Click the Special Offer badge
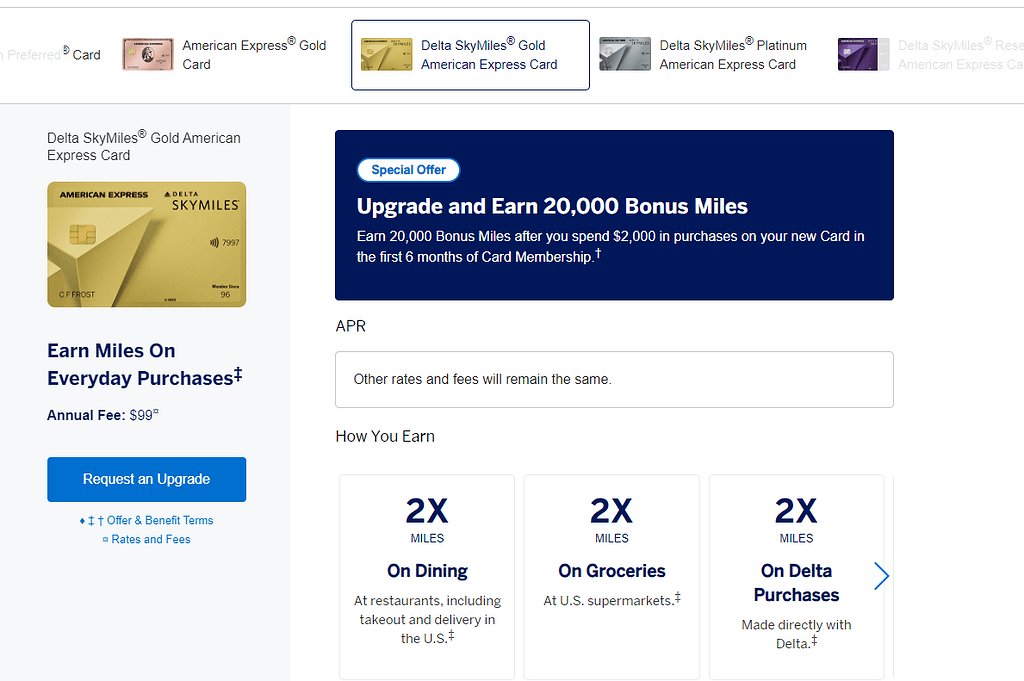Screen dimensions: 1024x681 [x=408, y=169]
